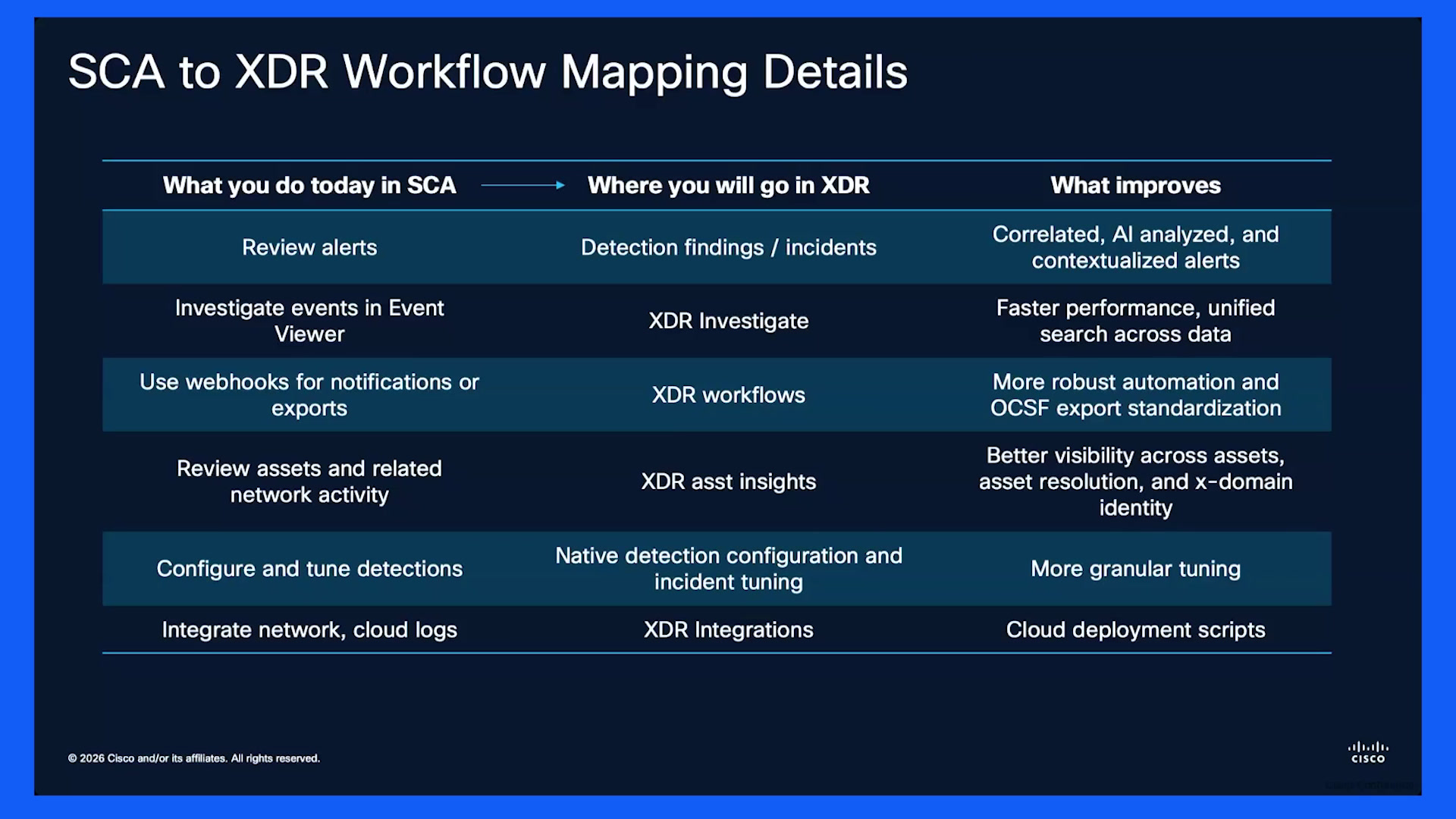
Task: Select 'Native detection configuration and incident tuning'
Action: pos(728,569)
